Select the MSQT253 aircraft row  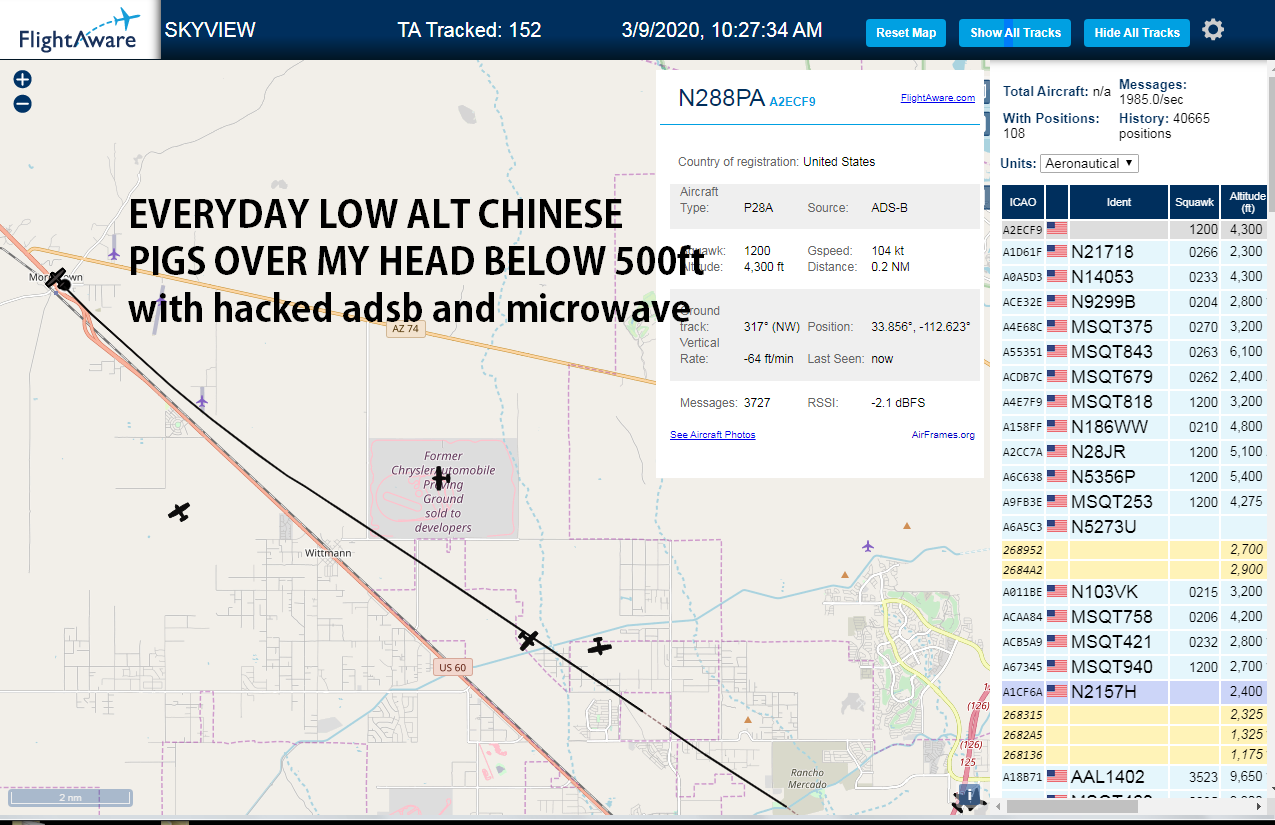(1135, 501)
